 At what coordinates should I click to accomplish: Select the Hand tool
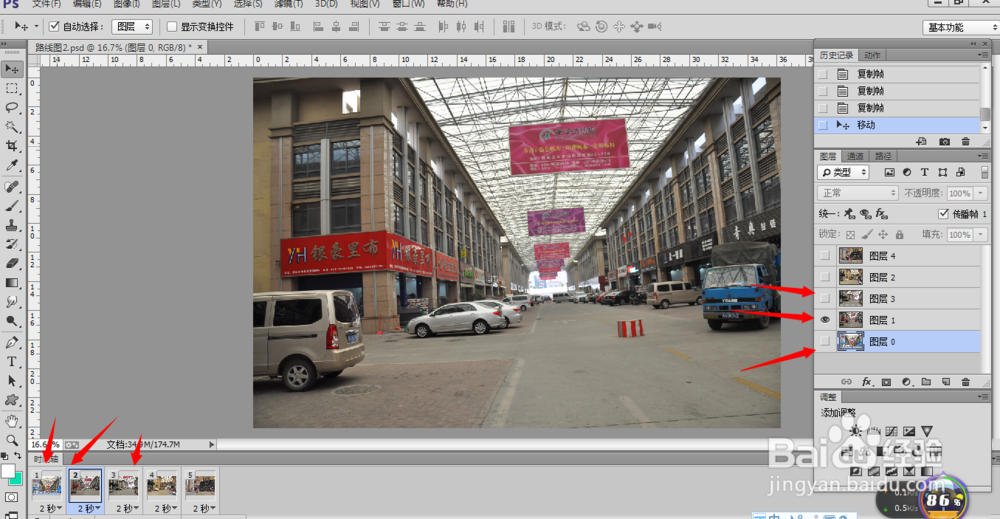click(11, 421)
